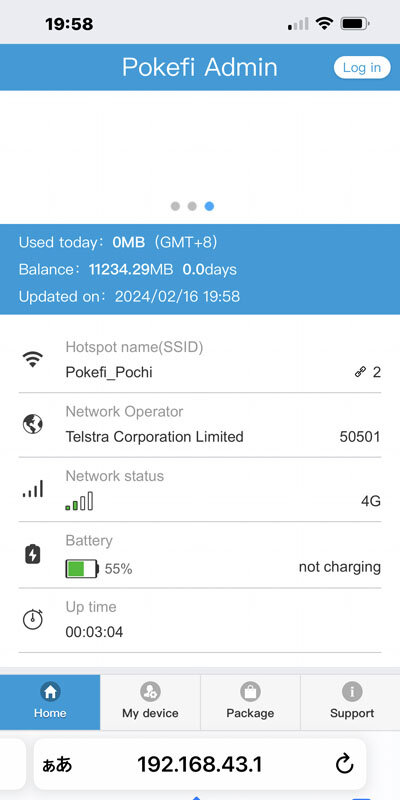
Task: Reload the page with refresh icon
Action: [344, 764]
